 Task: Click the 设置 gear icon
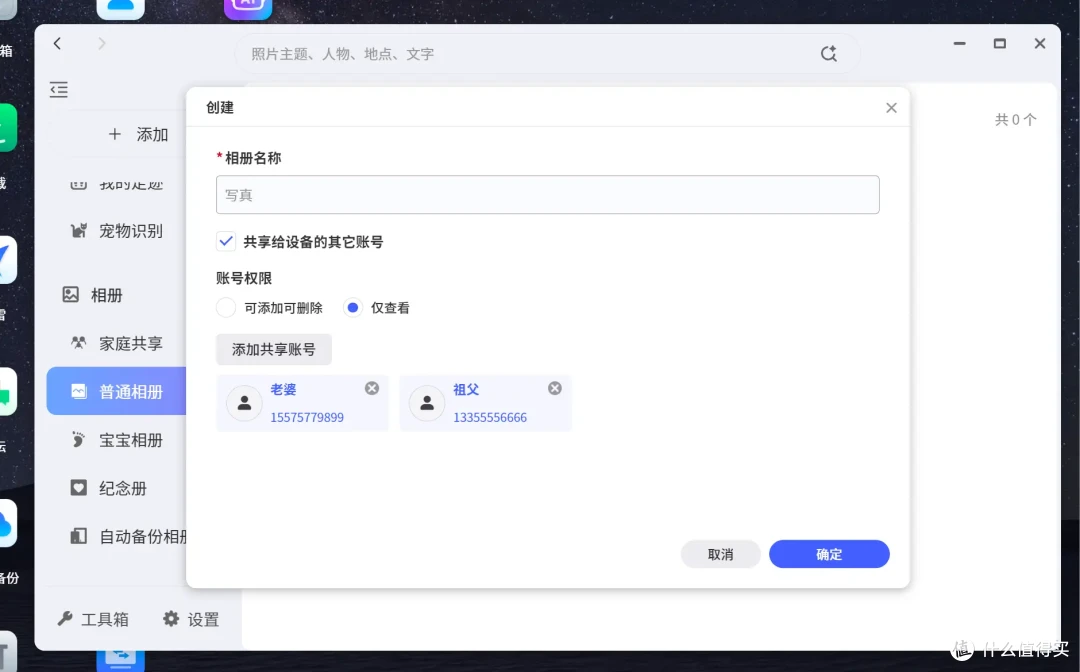(170, 618)
